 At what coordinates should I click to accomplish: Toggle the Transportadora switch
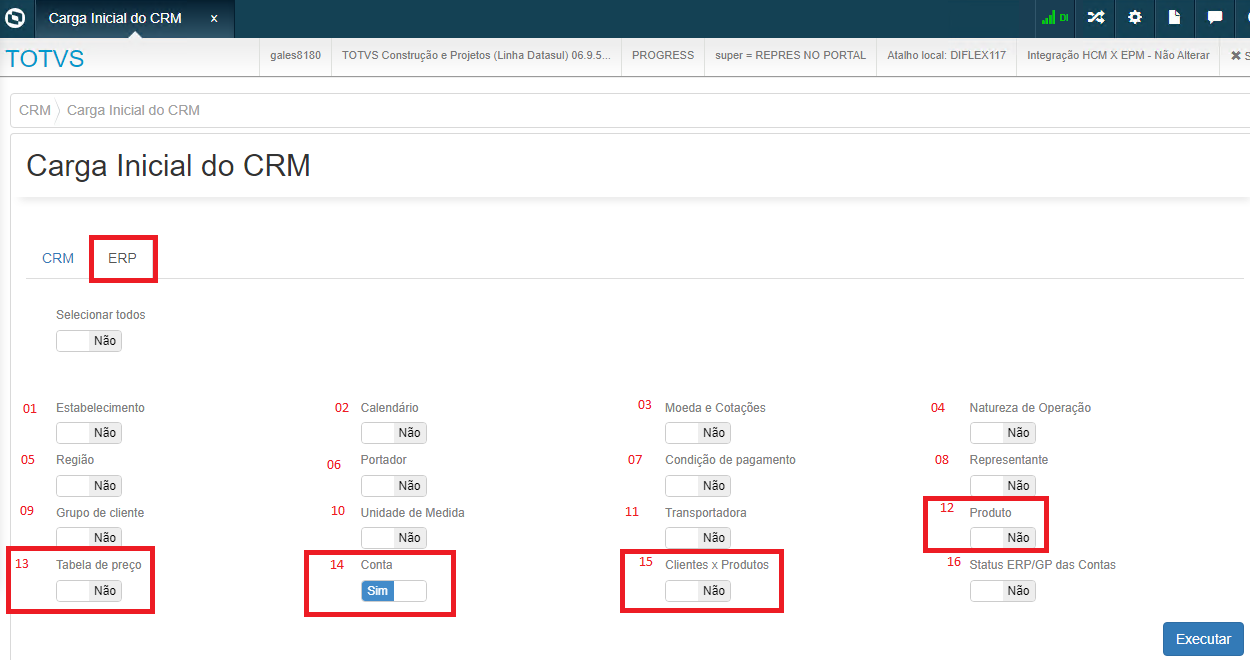(x=697, y=538)
